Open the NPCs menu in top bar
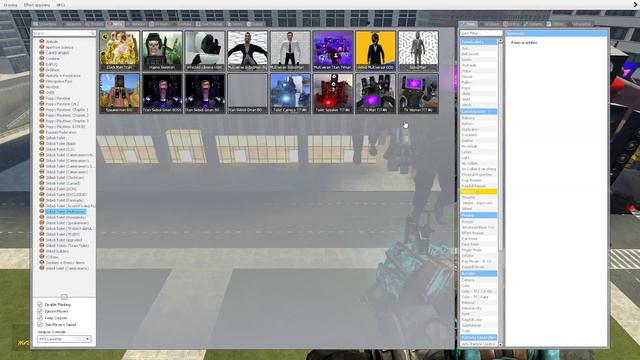 point(61,5)
